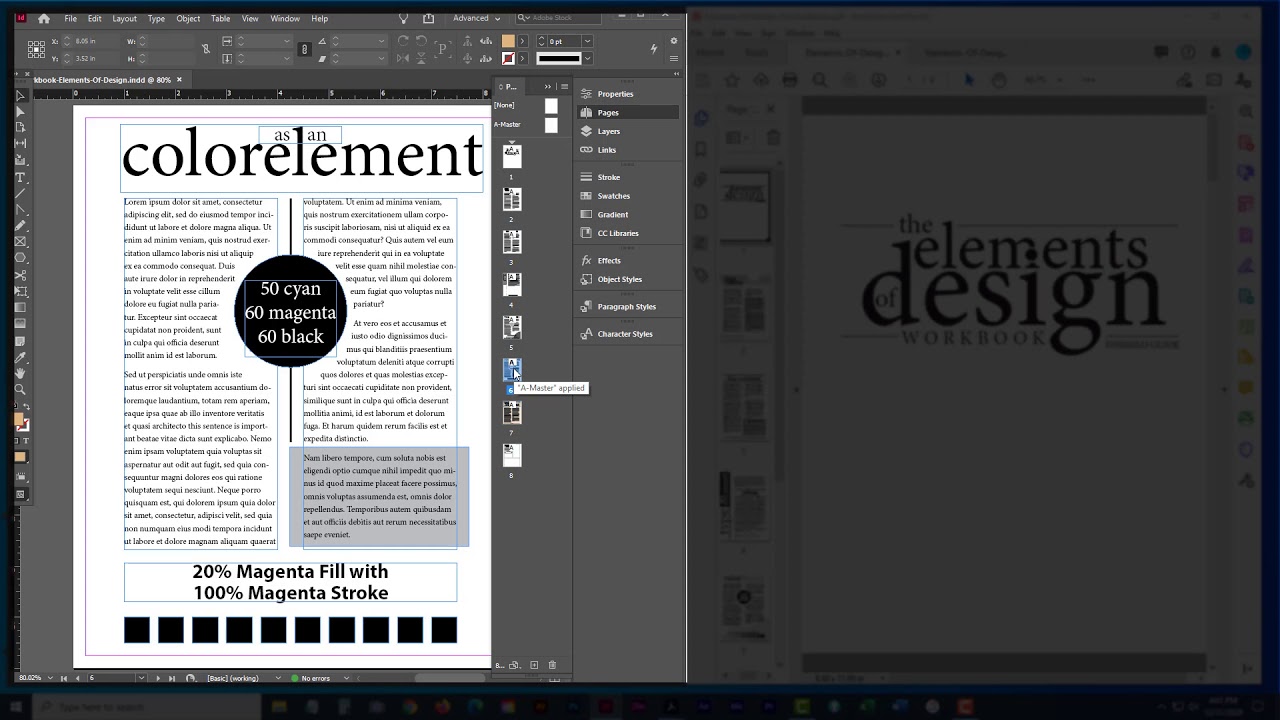Select the Scissors tool
The width and height of the screenshot is (1280, 720).
(20, 275)
